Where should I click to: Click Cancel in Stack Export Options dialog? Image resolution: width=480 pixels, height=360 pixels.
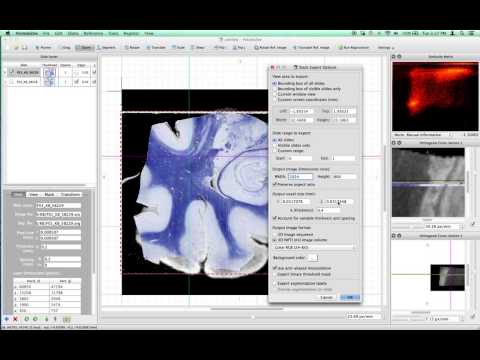pos(326,297)
